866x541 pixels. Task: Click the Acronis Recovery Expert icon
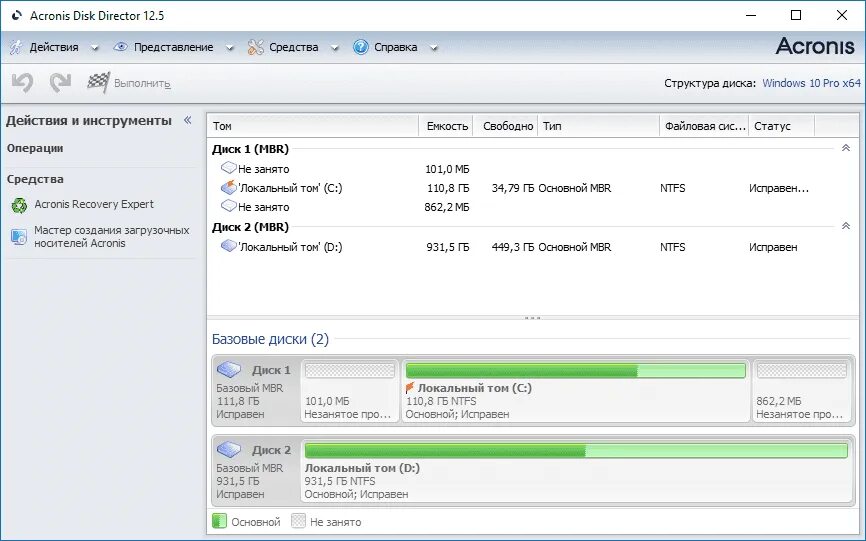coord(19,205)
